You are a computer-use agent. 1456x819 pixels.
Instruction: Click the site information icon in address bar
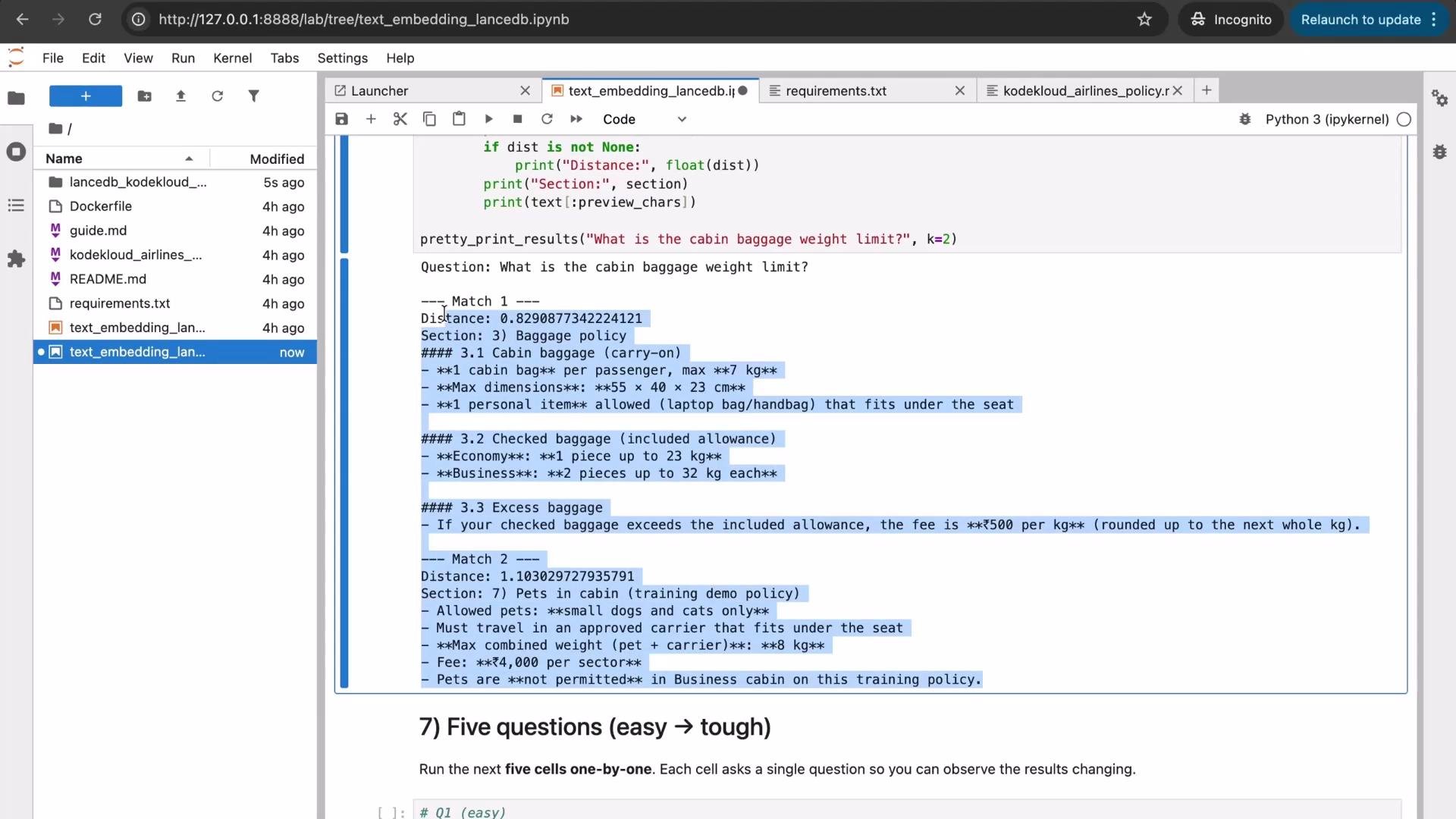coord(139,20)
